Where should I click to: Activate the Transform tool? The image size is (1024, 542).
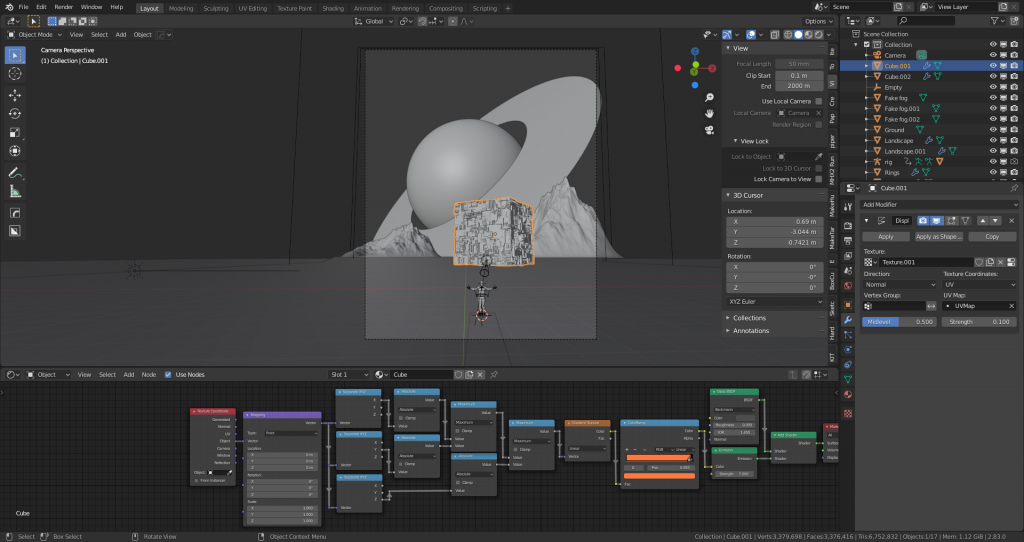point(15,151)
